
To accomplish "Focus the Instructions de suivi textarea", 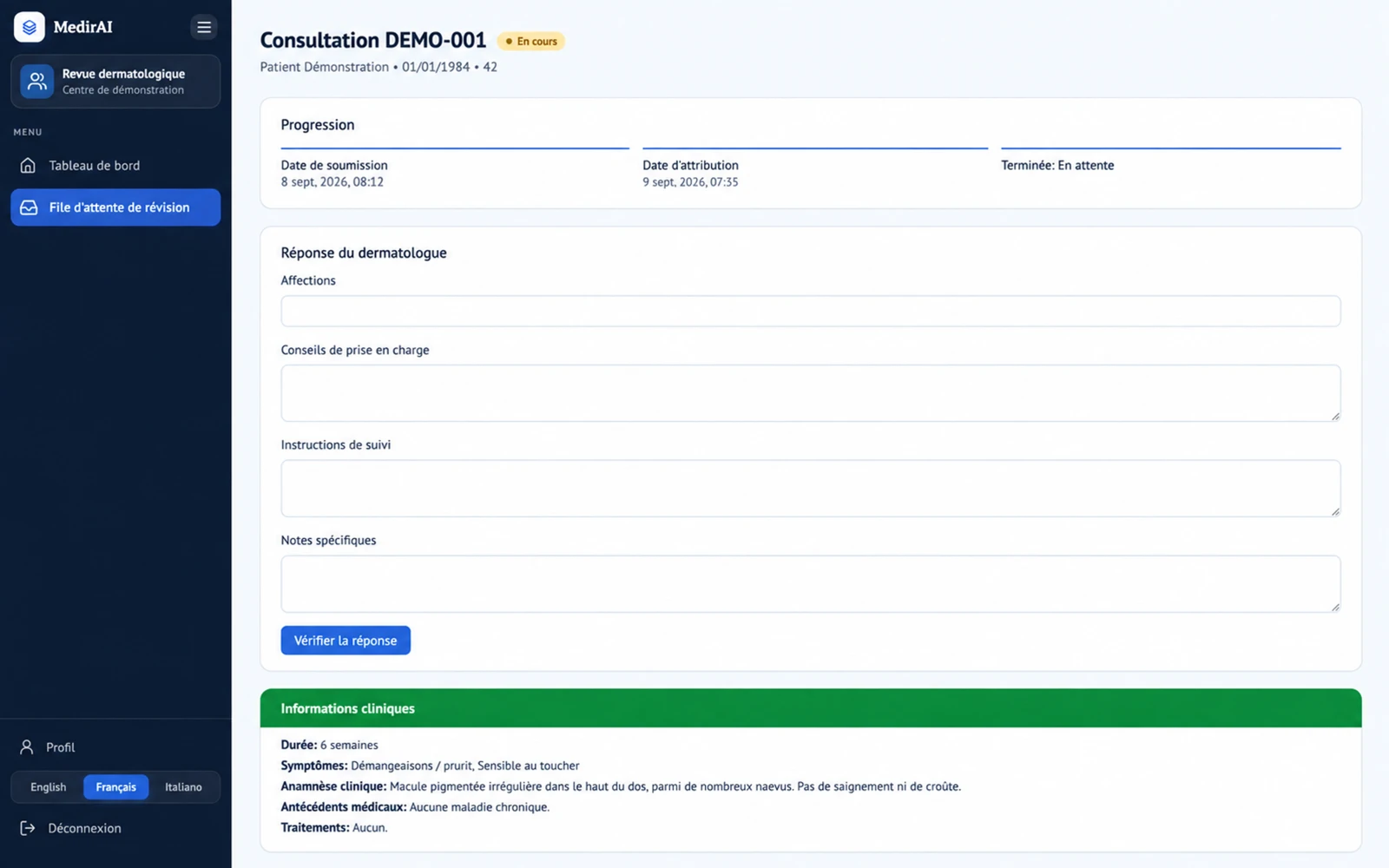I will coord(811,489).
